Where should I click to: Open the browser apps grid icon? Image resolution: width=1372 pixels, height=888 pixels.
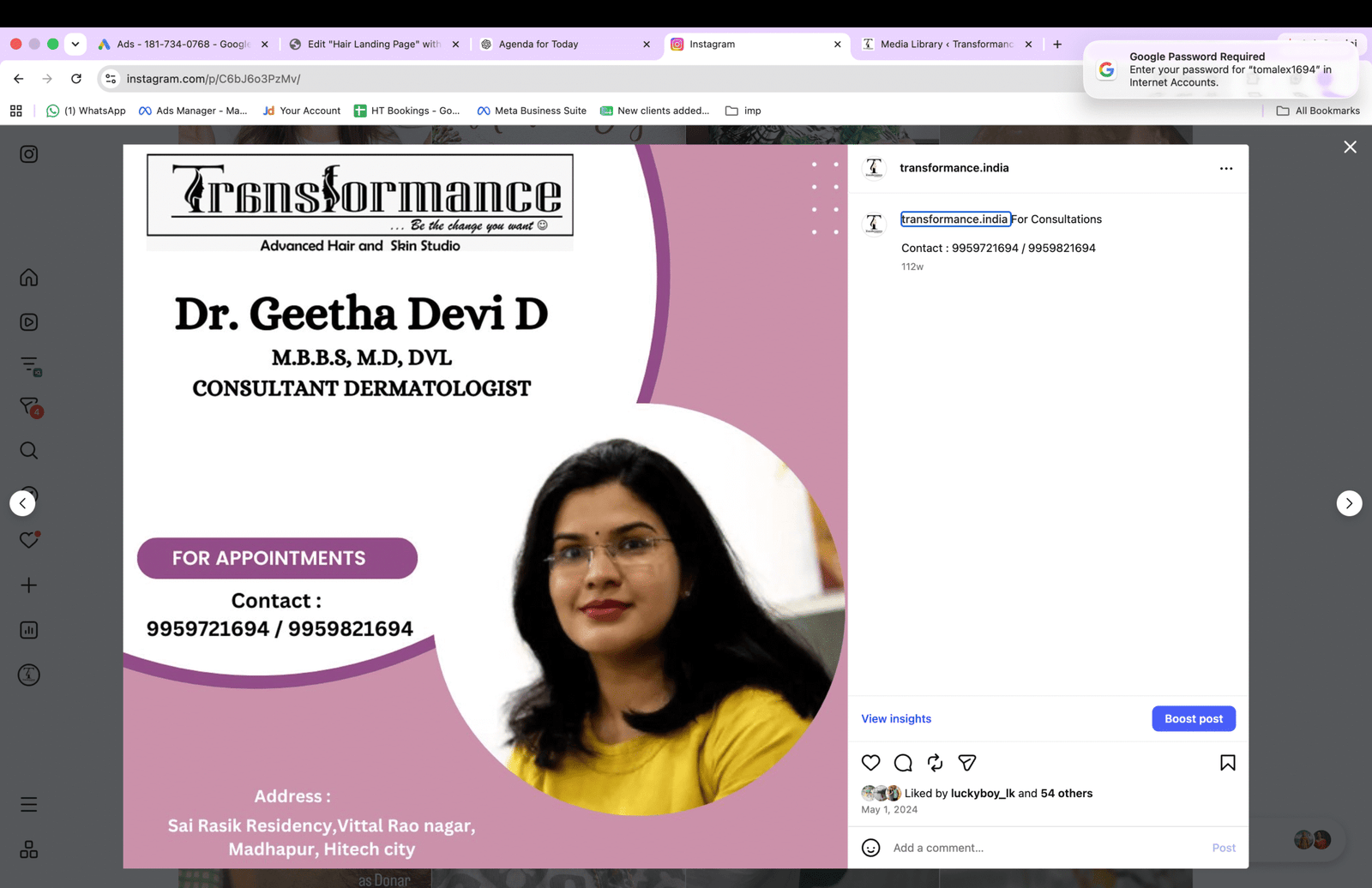tap(16, 111)
